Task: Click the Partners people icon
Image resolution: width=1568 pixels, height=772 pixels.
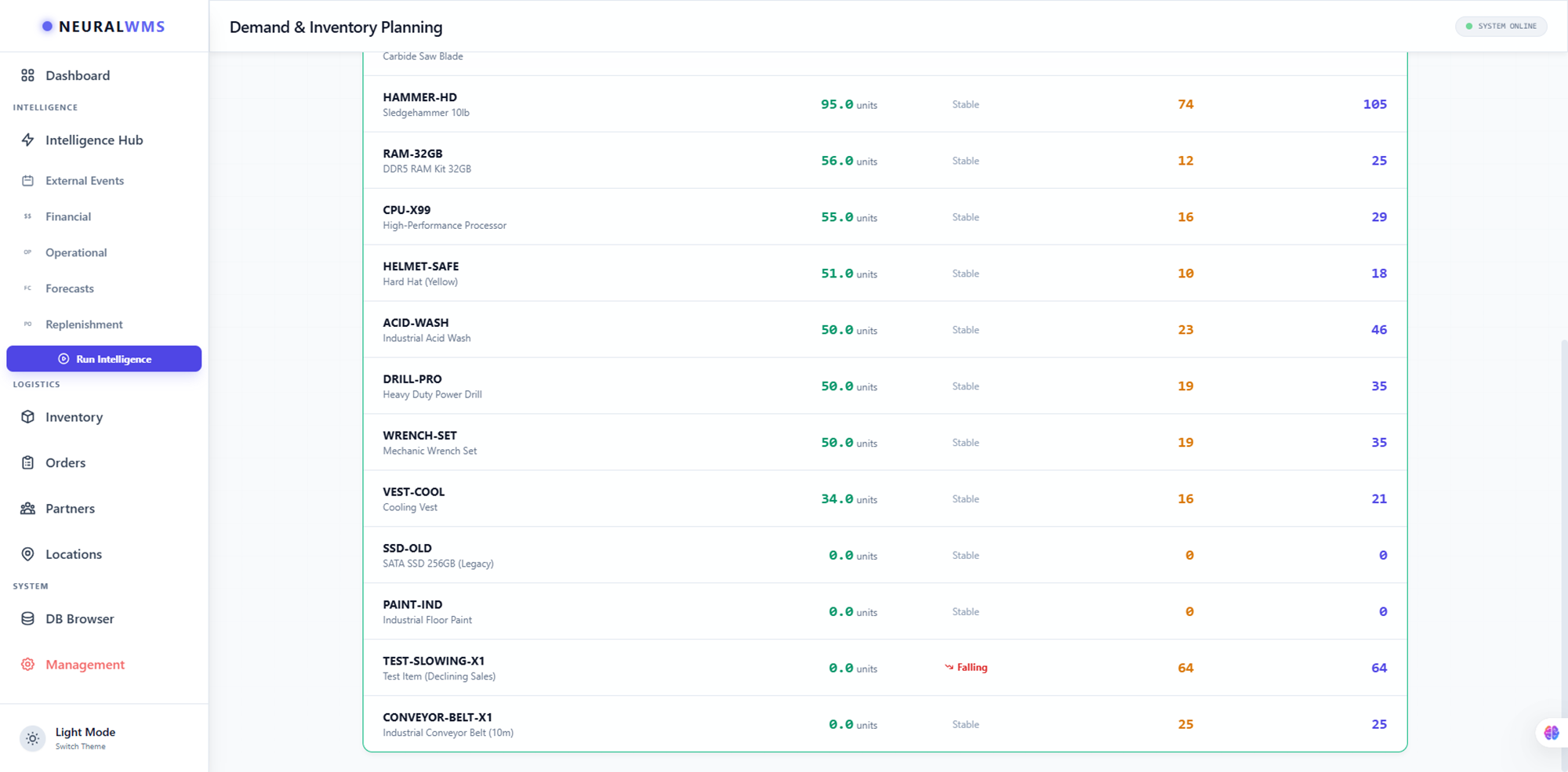Action: click(27, 509)
